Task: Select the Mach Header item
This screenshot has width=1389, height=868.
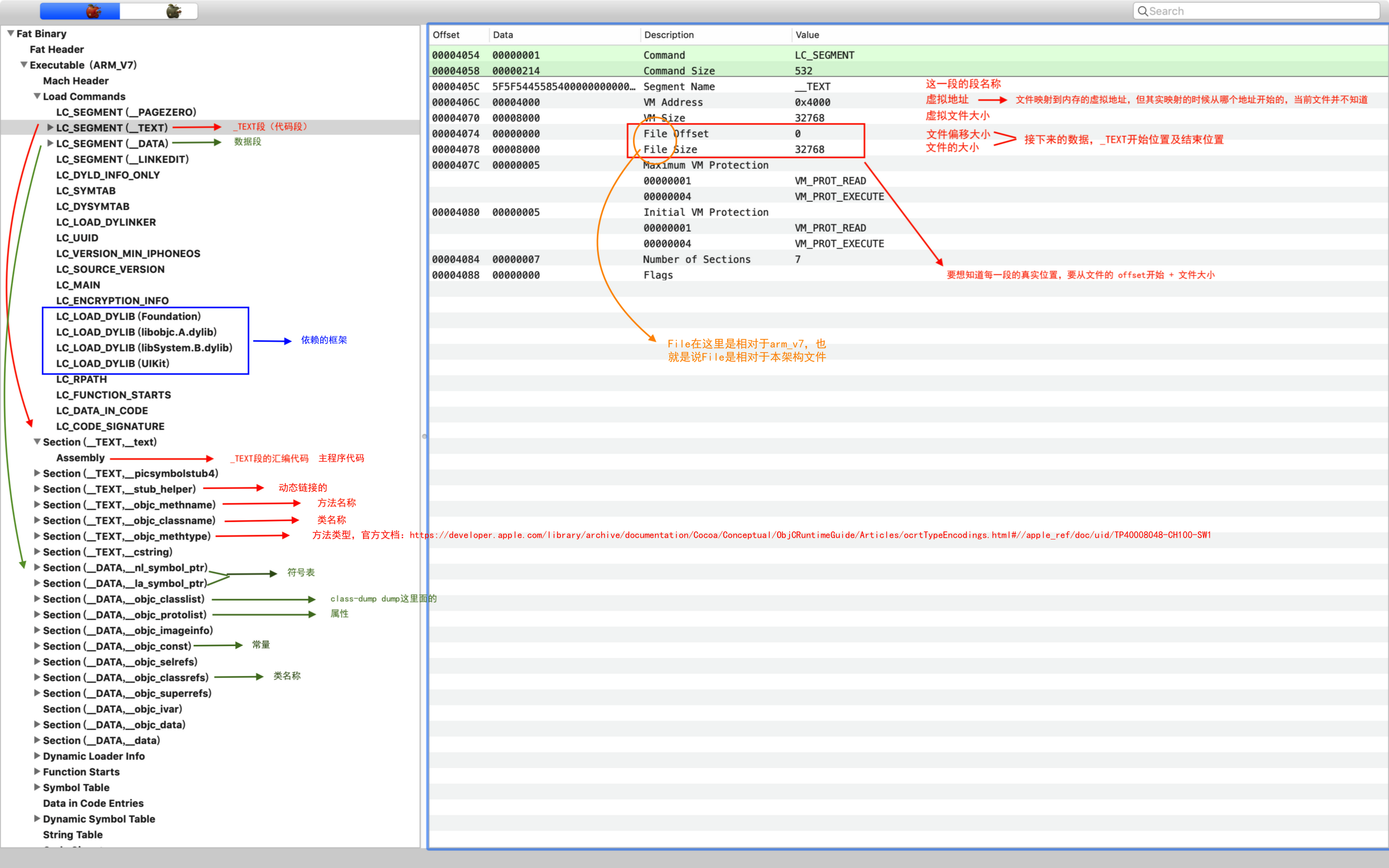Action: pyautogui.click(x=75, y=80)
